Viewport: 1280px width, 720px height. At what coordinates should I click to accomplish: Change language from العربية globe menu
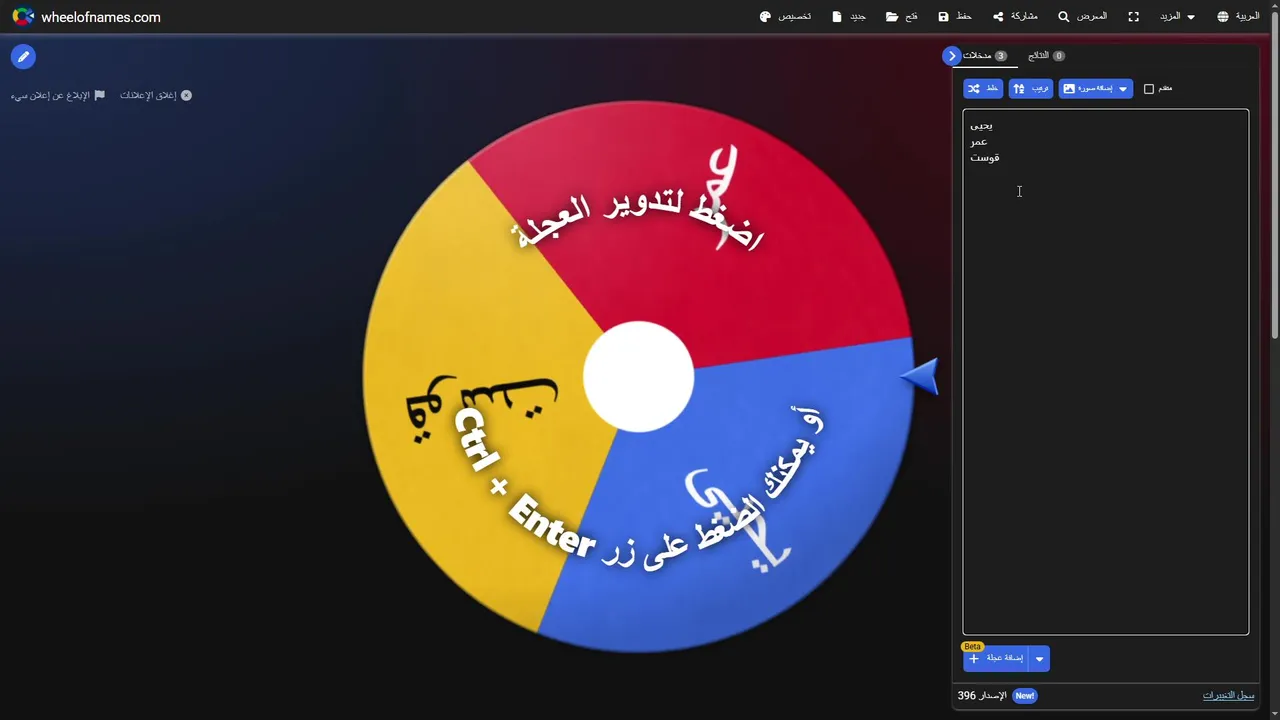click(x=1238, y=17)
